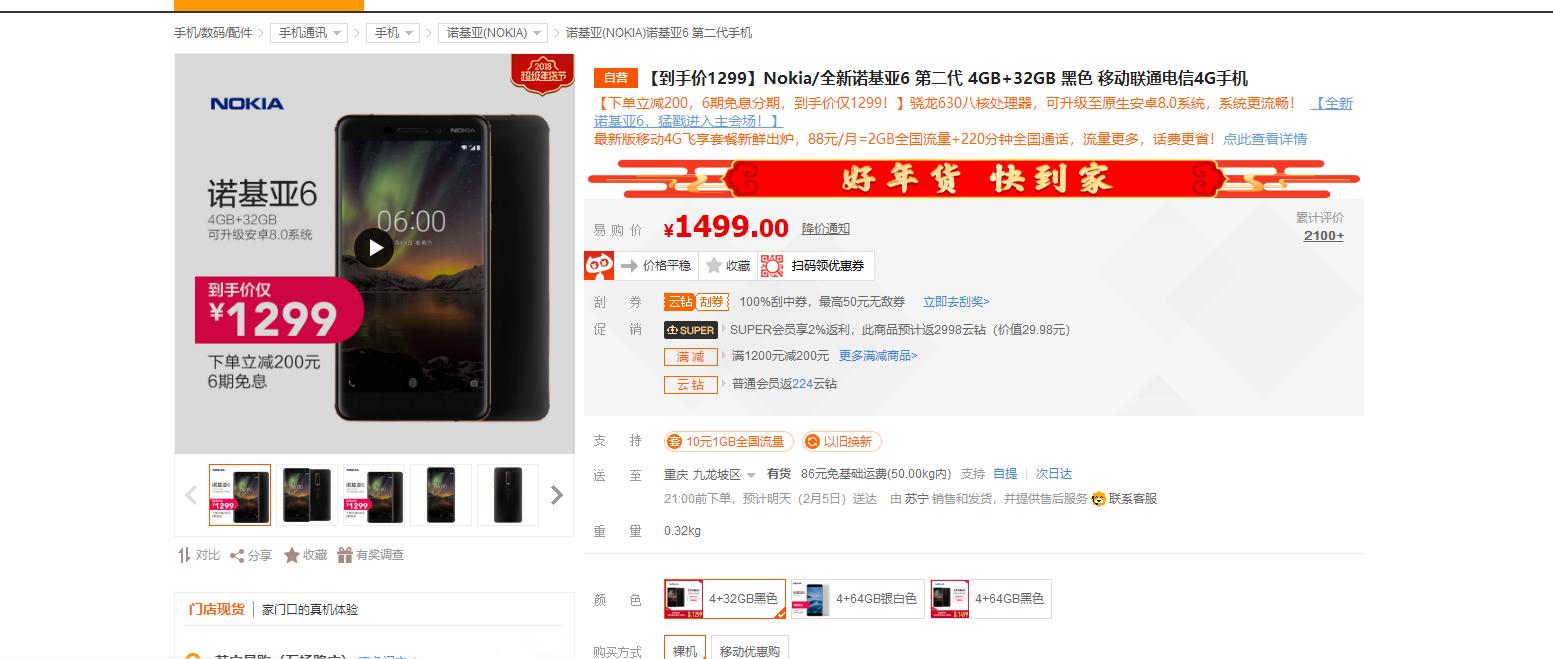Click the 收藏 star below the thumbnails
The height and width of the screenshot is (659, 1553).
tap(291, 555)
